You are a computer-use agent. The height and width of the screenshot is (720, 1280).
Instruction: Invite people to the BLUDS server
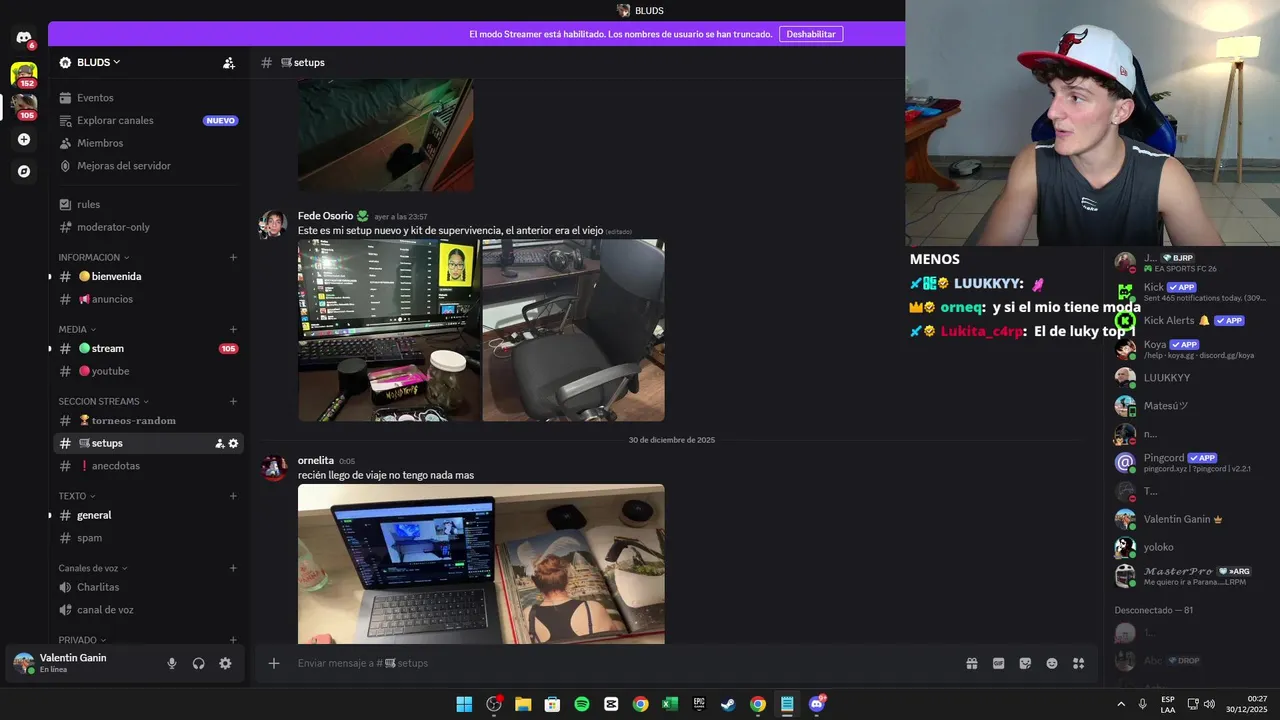(x=229, y=62)
